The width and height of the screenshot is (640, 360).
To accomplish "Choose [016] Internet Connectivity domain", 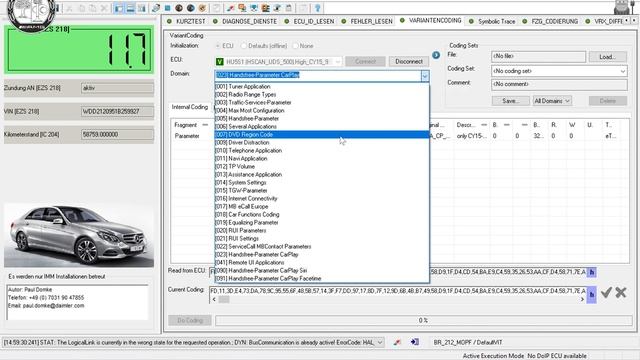I will 322,198.
